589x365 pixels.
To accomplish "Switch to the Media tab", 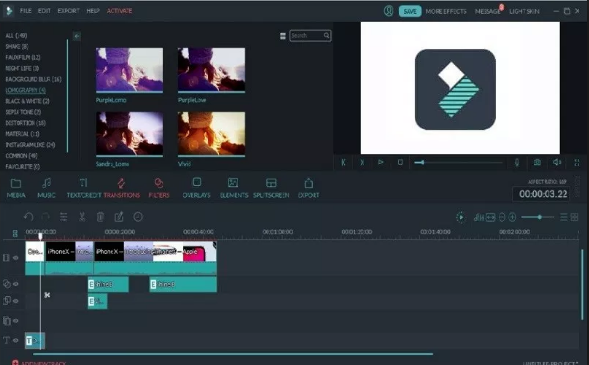I will click(16, 188).
